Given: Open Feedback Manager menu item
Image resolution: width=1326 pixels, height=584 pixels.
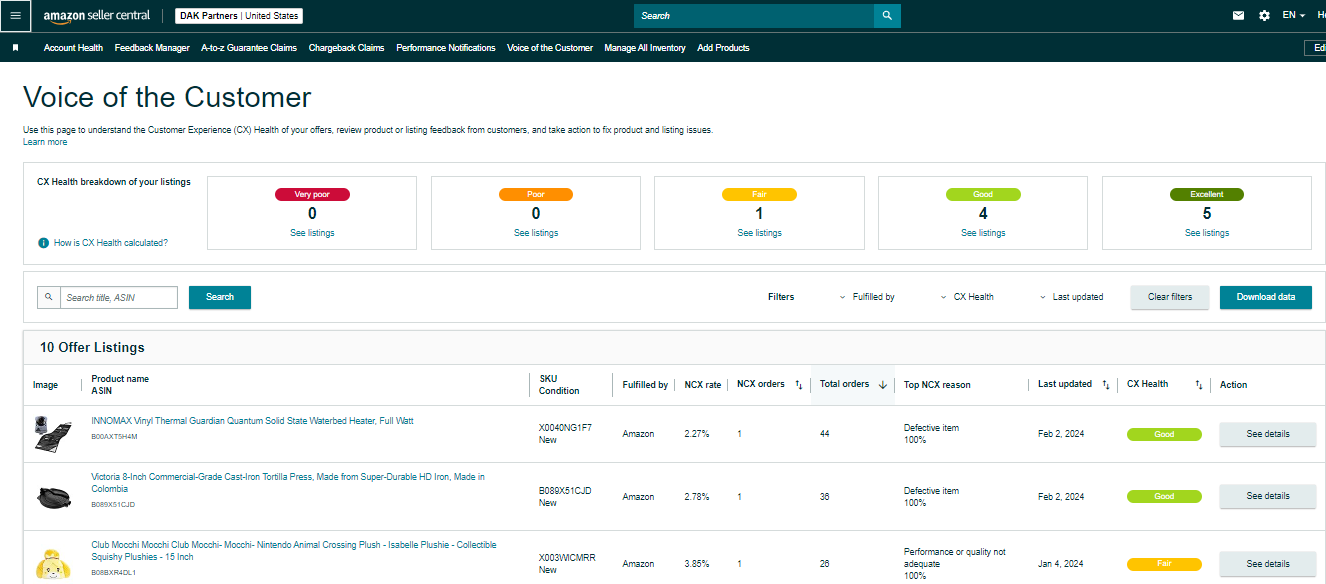Looking at the screenshot, I should coord(152,48).
